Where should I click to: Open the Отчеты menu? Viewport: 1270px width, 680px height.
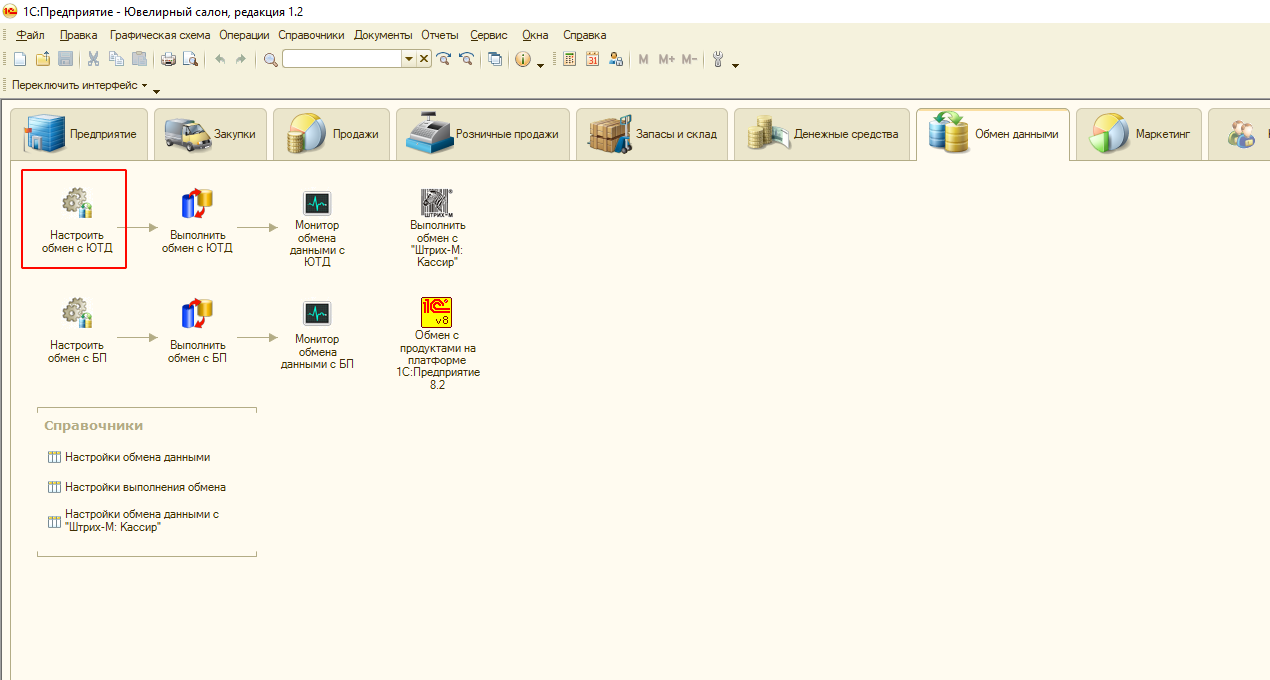[440, 35]
